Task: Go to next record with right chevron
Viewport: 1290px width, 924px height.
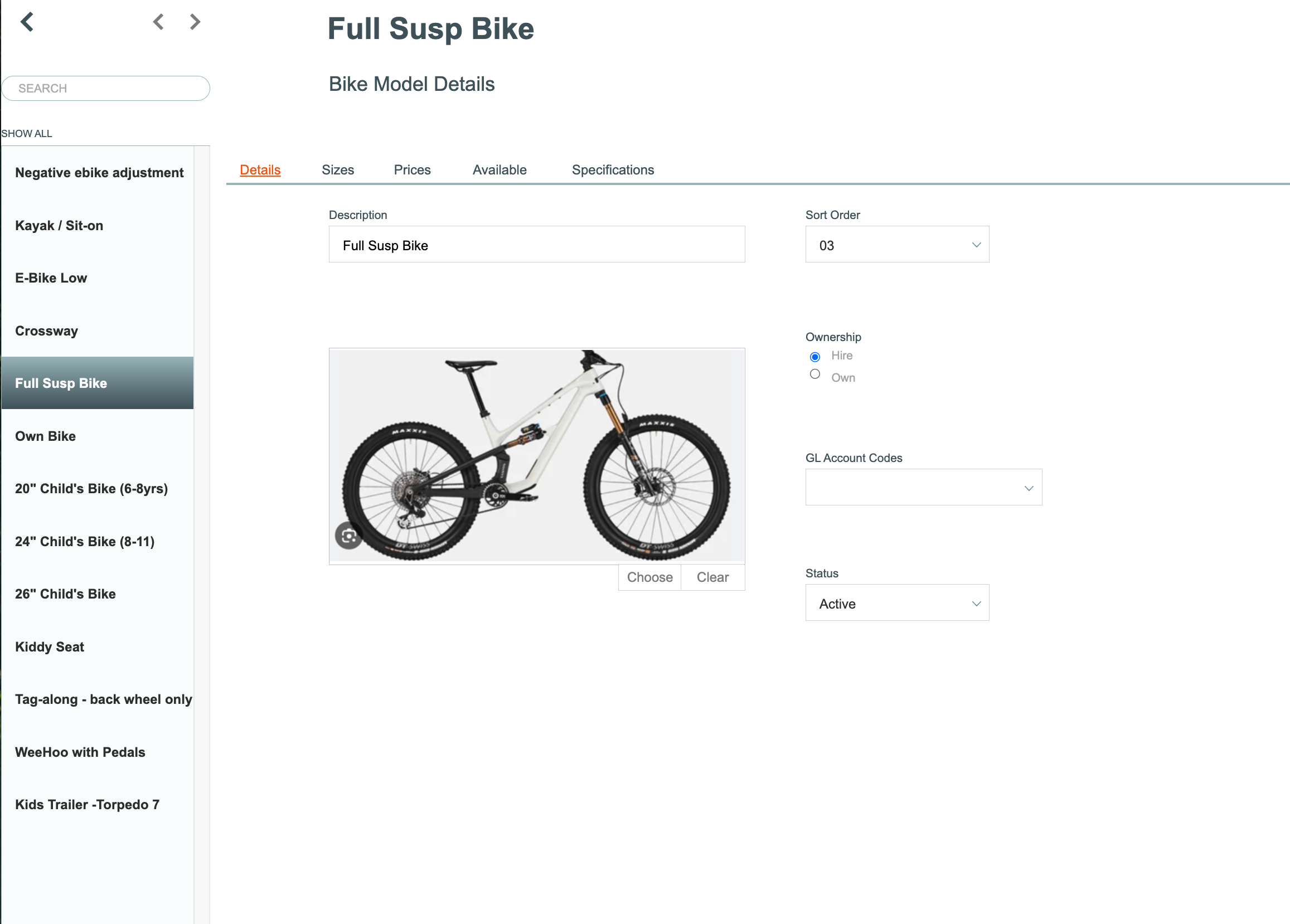Action: pyautogui.click(x=195, y=22)
